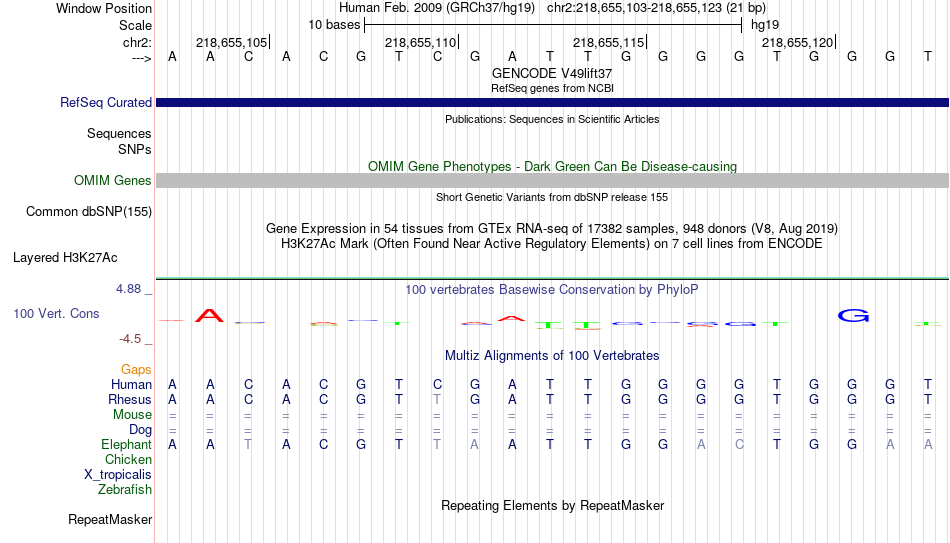This screenshot has width=950, height=543.
Task: Click the chr2: base position label
Action: tap(137, 42)
